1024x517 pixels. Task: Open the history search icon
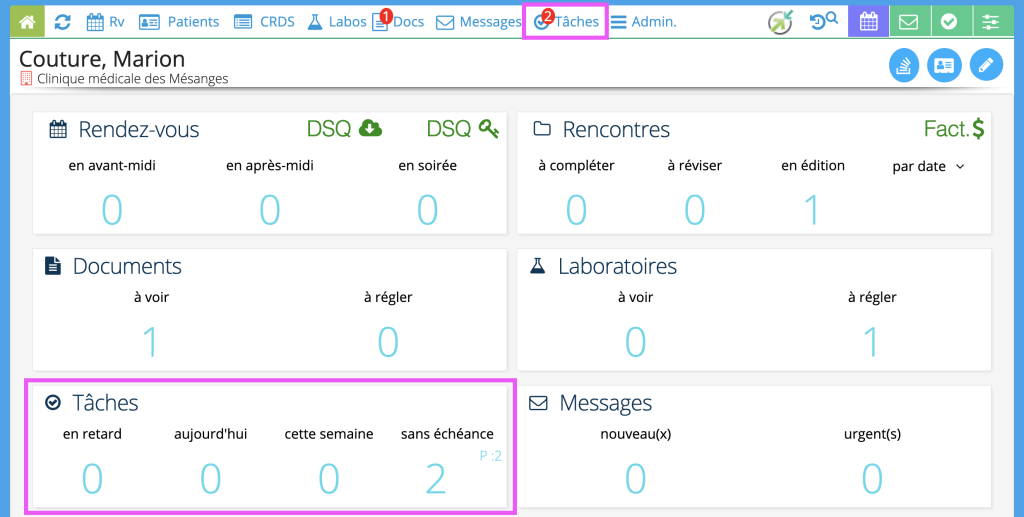point(824,22)
